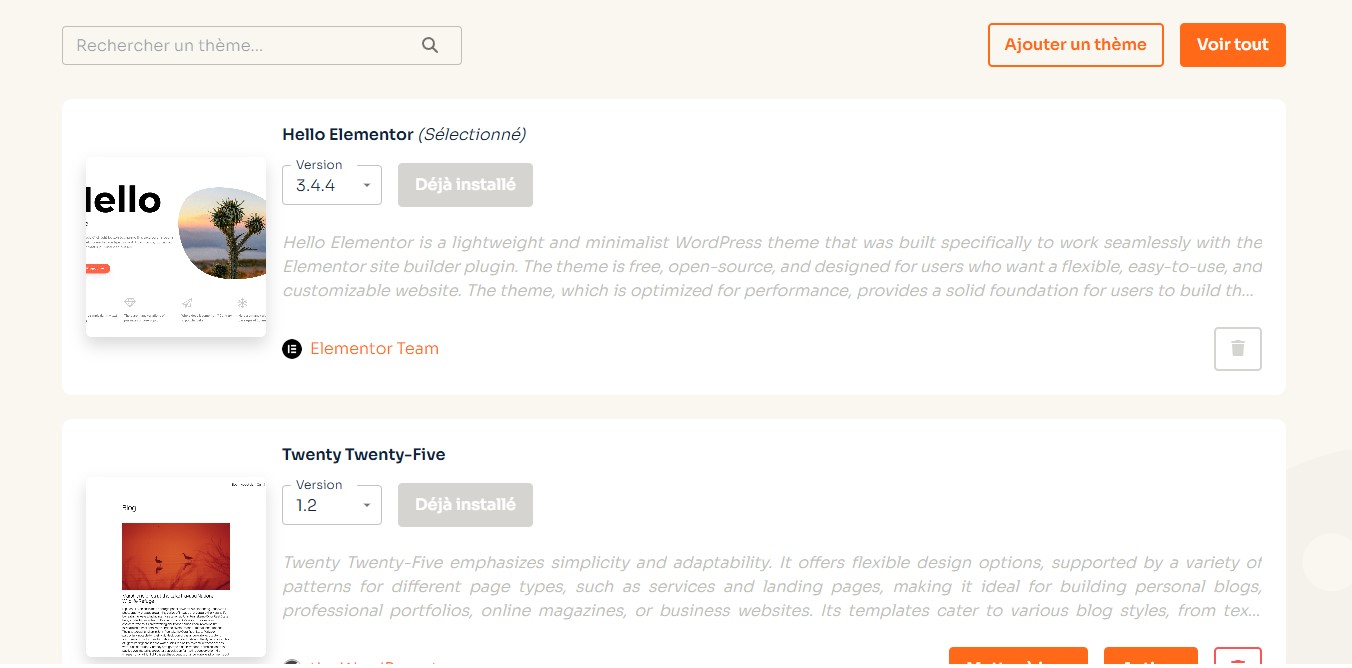Click Déjà installé button for Twenty Twenty-Five
Viewport: 1352px width, 668px height.
pyautogui.click(x=465, y=505)
